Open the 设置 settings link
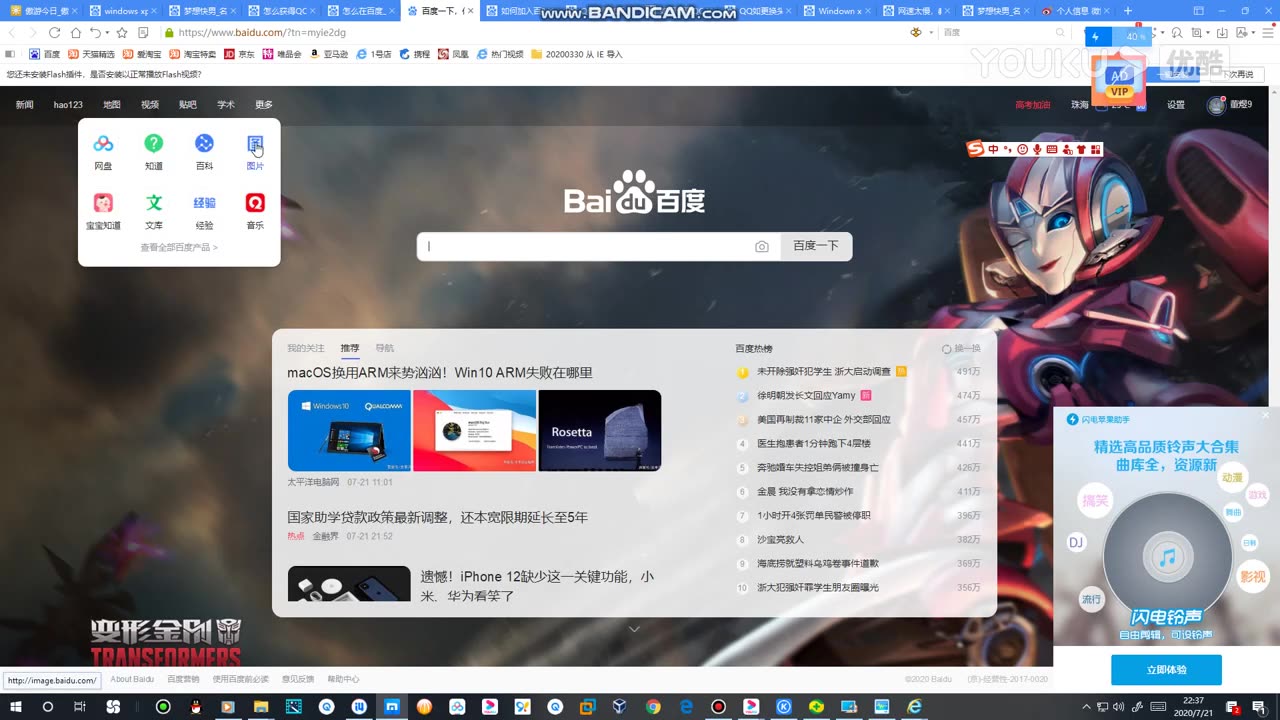 (x=1176, y=105)
